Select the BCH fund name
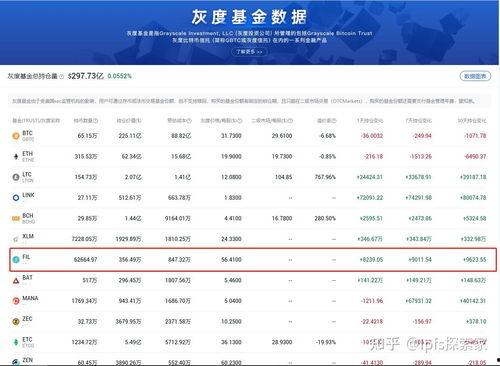Screen dimensions: 500x366 tap(28, 216)
